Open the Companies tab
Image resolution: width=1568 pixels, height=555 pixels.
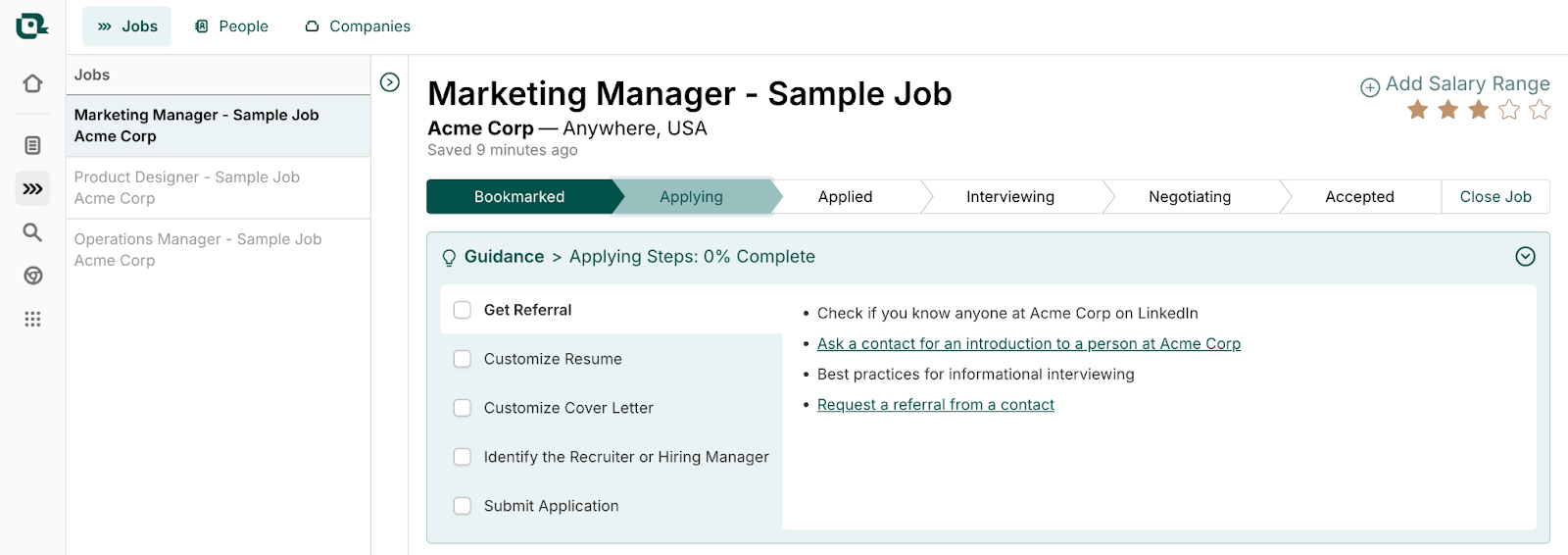[x=358, y=26]
